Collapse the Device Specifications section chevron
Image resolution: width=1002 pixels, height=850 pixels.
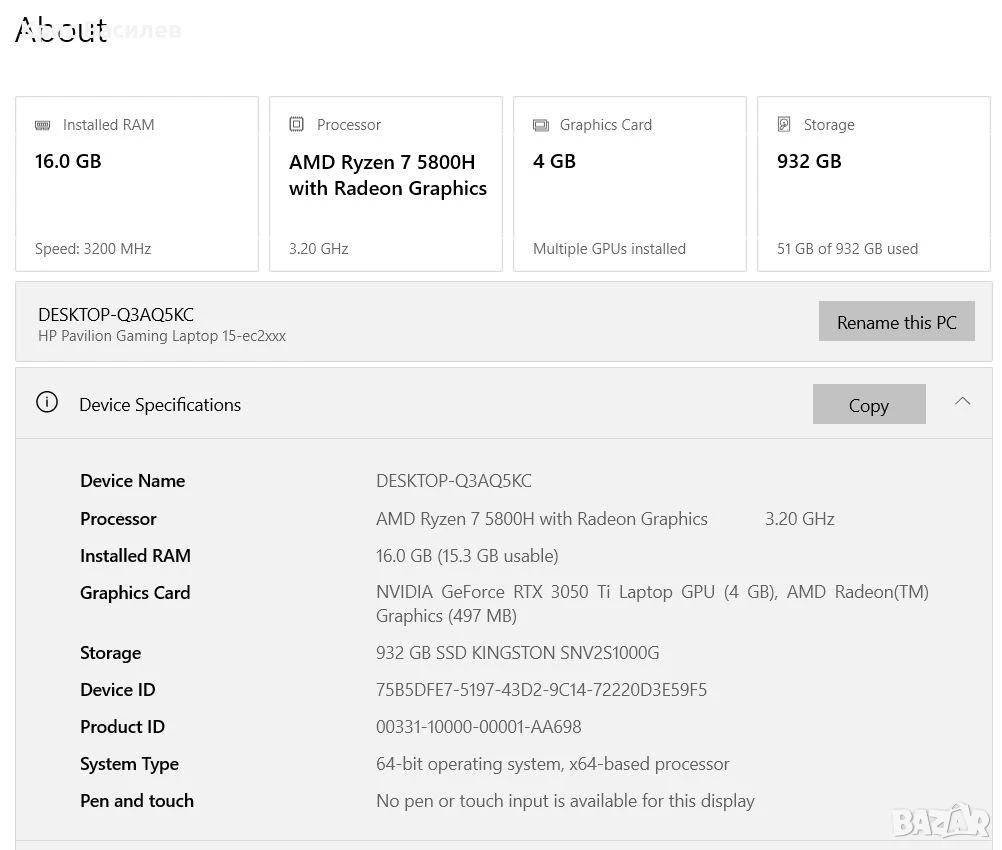962,401
